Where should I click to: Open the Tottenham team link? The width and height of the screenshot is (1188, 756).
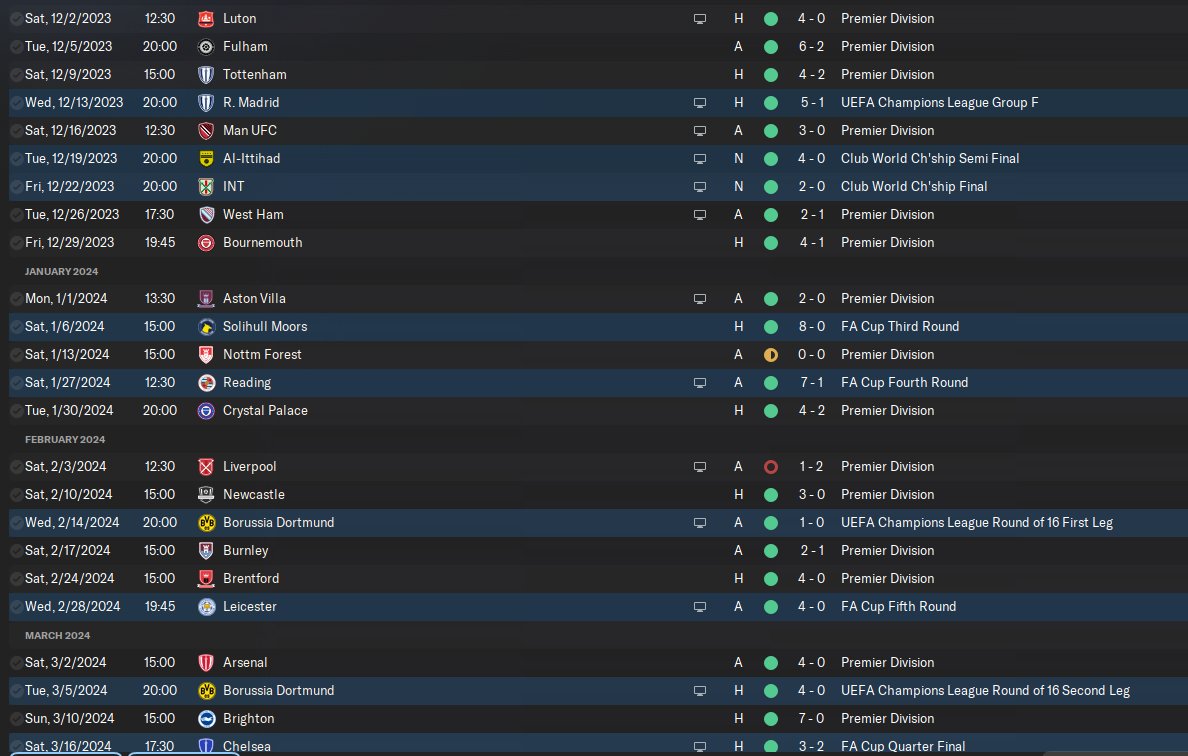click(254, 74)
